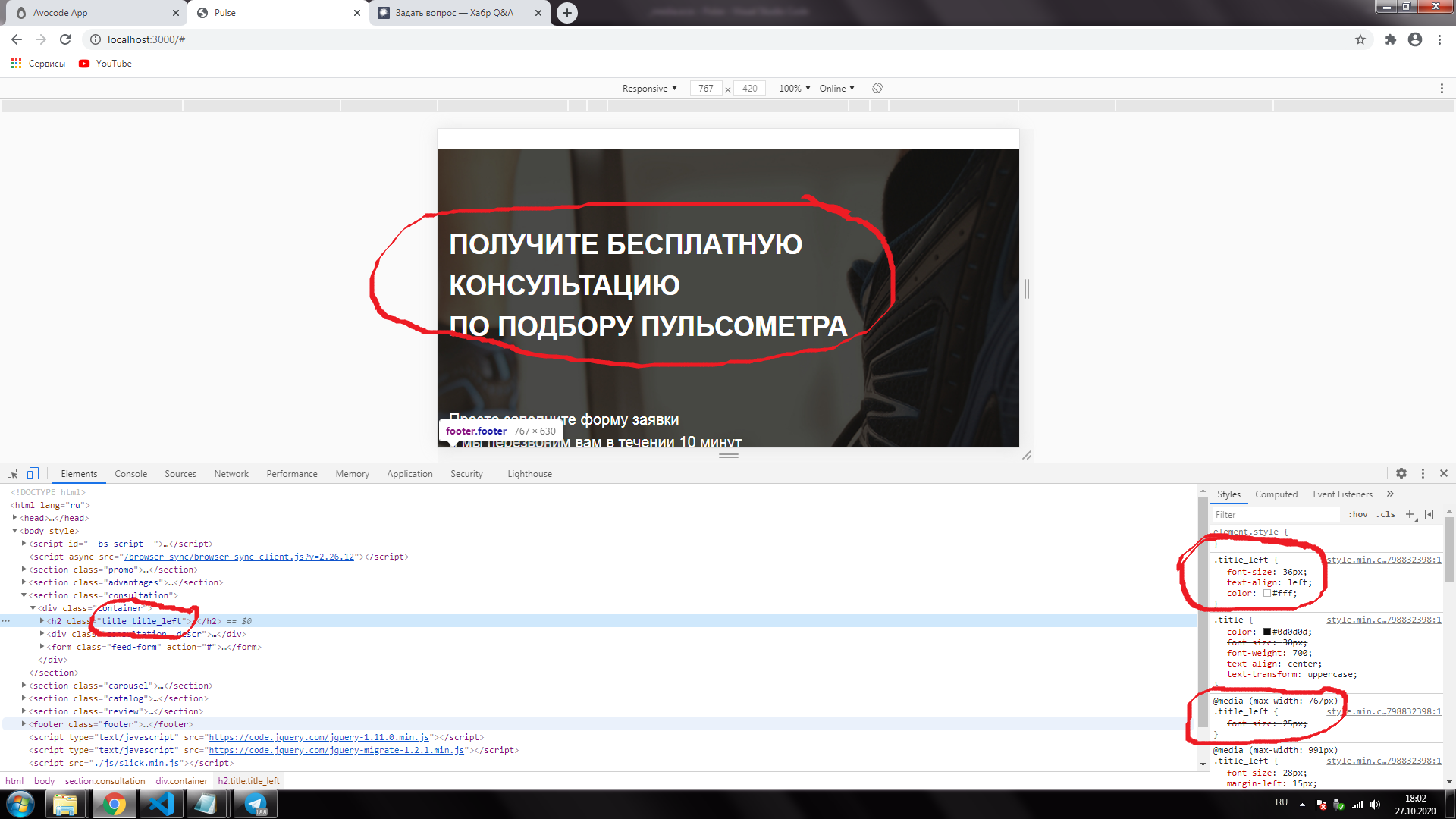The height and width of the screenshot is (819, 1456).
Task: Click the viewport height field 420
Action: coord(749,88)
